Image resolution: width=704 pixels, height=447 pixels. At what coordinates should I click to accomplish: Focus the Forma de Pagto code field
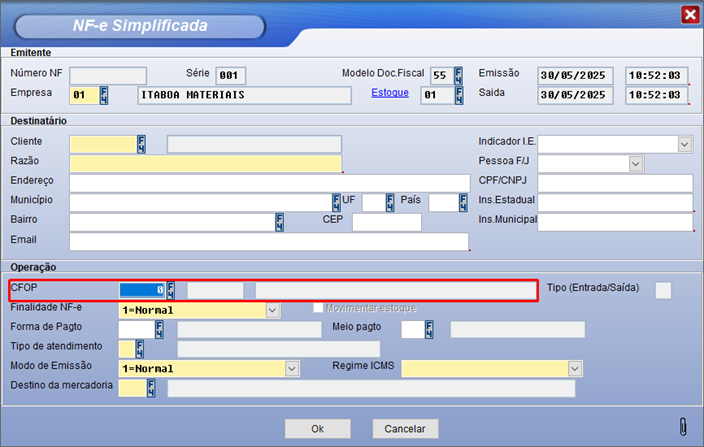(137, 329)
